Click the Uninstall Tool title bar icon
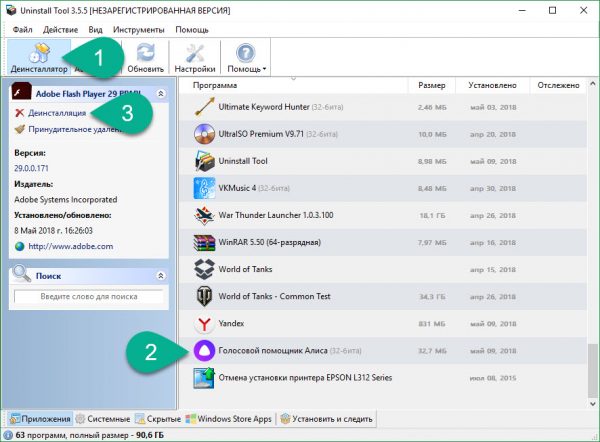The width and height of the screenshot is (600, 442). (x=11, y=10)
